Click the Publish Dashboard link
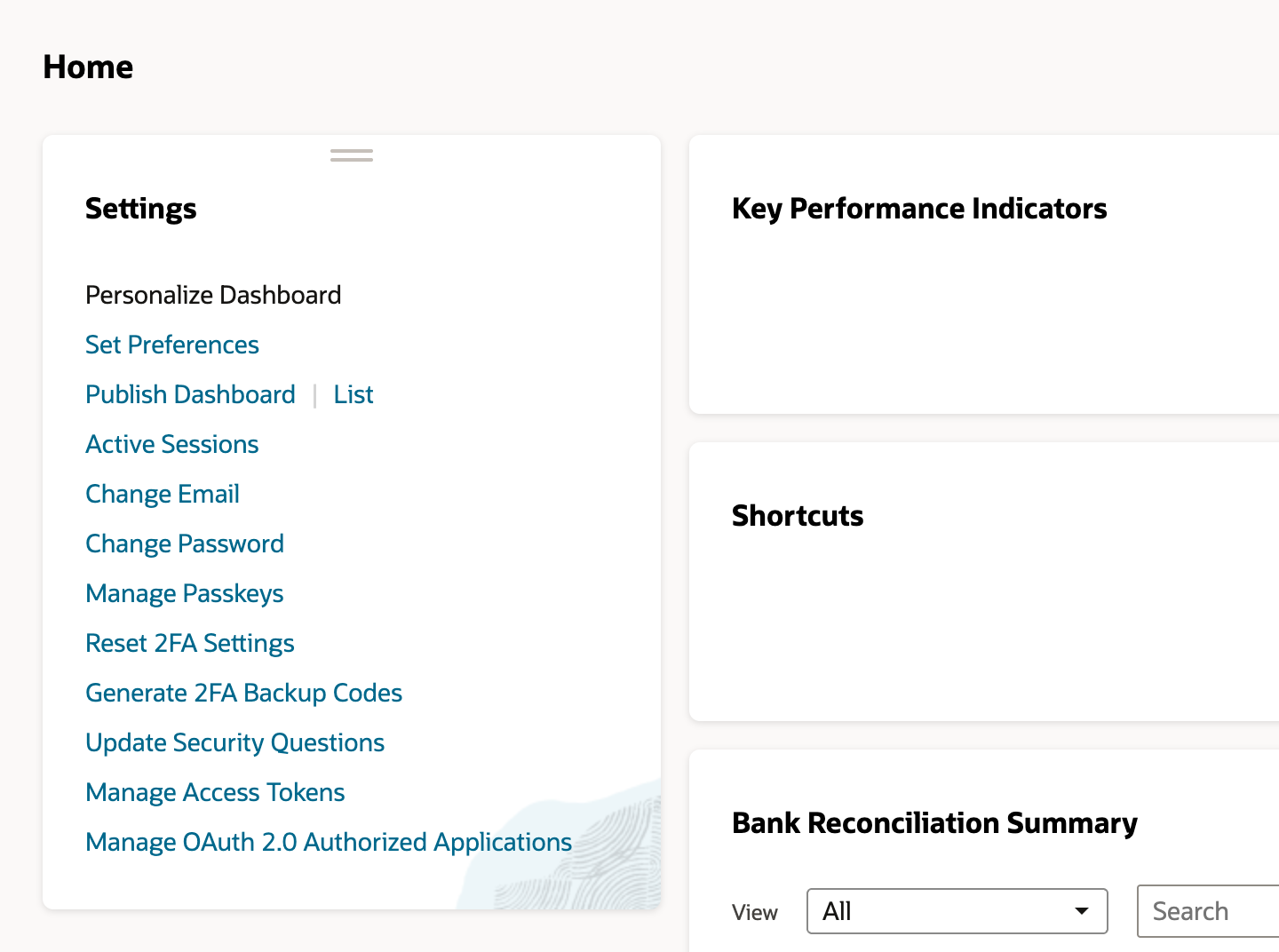The height and width of the screenshot is (952, 1279). point(190,394)
